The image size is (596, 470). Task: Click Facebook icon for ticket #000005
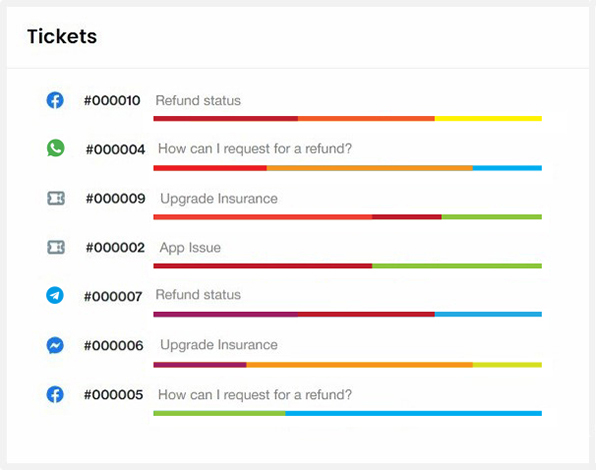(55, 394)
